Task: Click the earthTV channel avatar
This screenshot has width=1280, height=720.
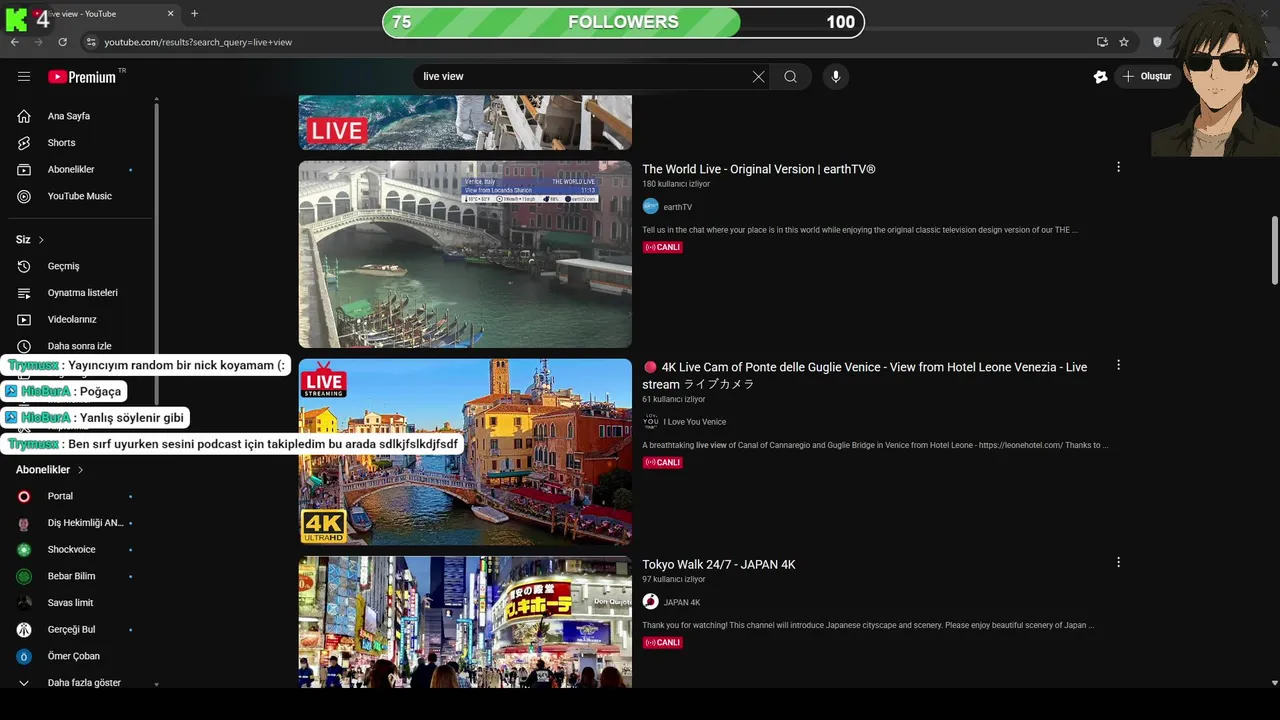Action: point(650,206)
